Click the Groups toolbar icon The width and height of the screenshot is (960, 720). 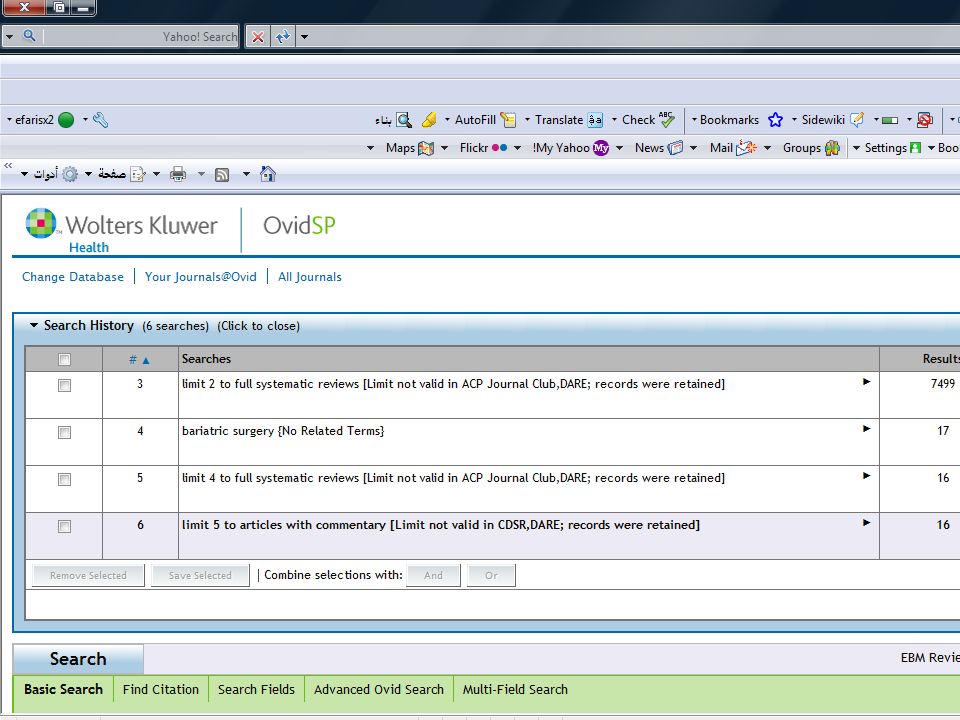pyautogui.click(x=832, y=148)
